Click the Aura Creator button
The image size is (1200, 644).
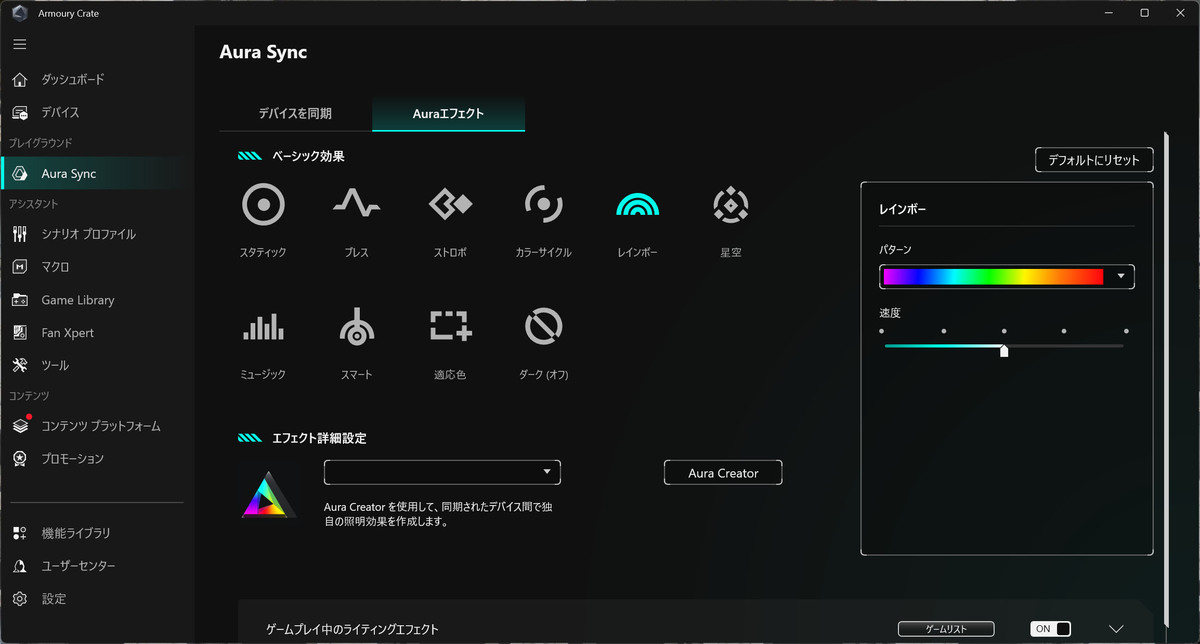tap(723, 473)
